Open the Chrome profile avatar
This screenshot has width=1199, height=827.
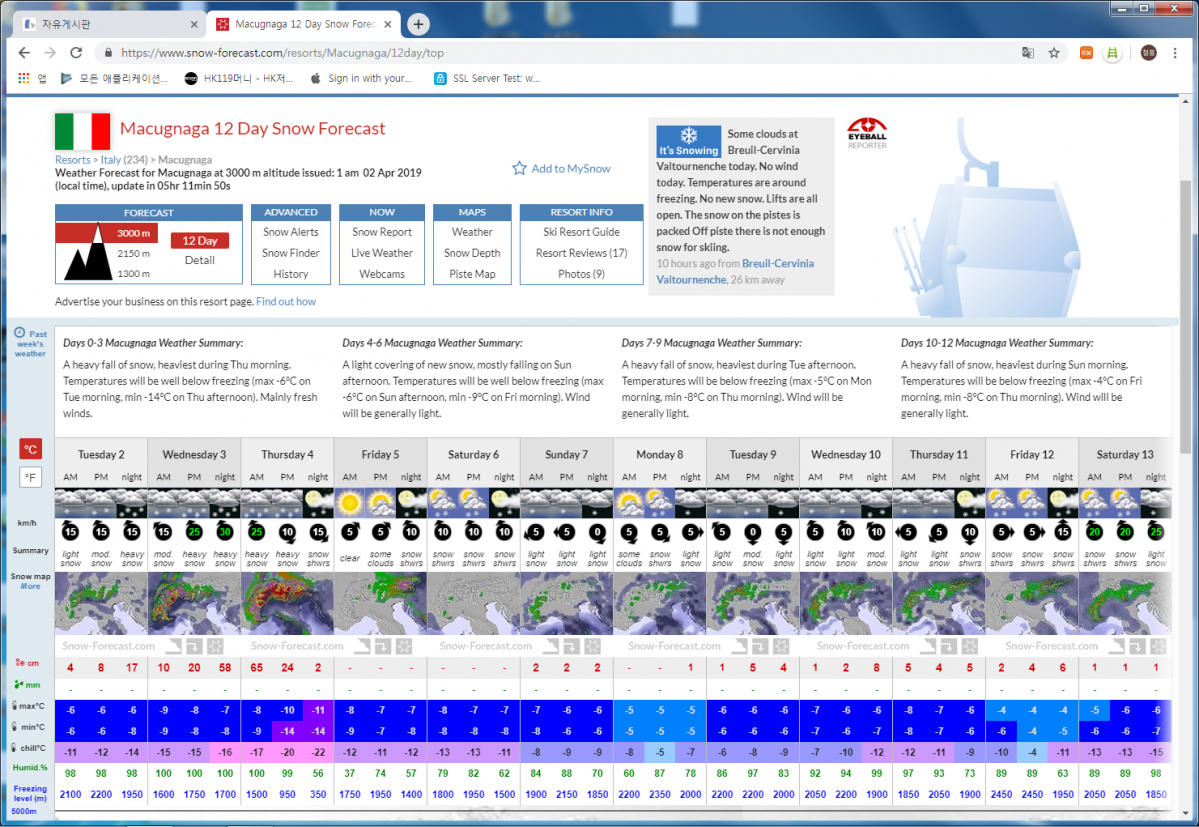tap(1149, 53)
